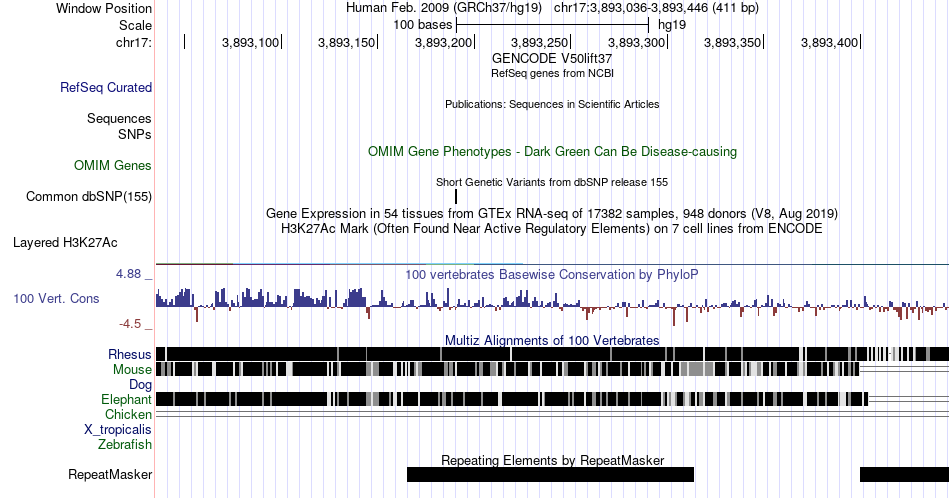Click Short Genetic Variants from dbSNP title
The height and width of the screenshot is (498, 950).
(552, 182)
